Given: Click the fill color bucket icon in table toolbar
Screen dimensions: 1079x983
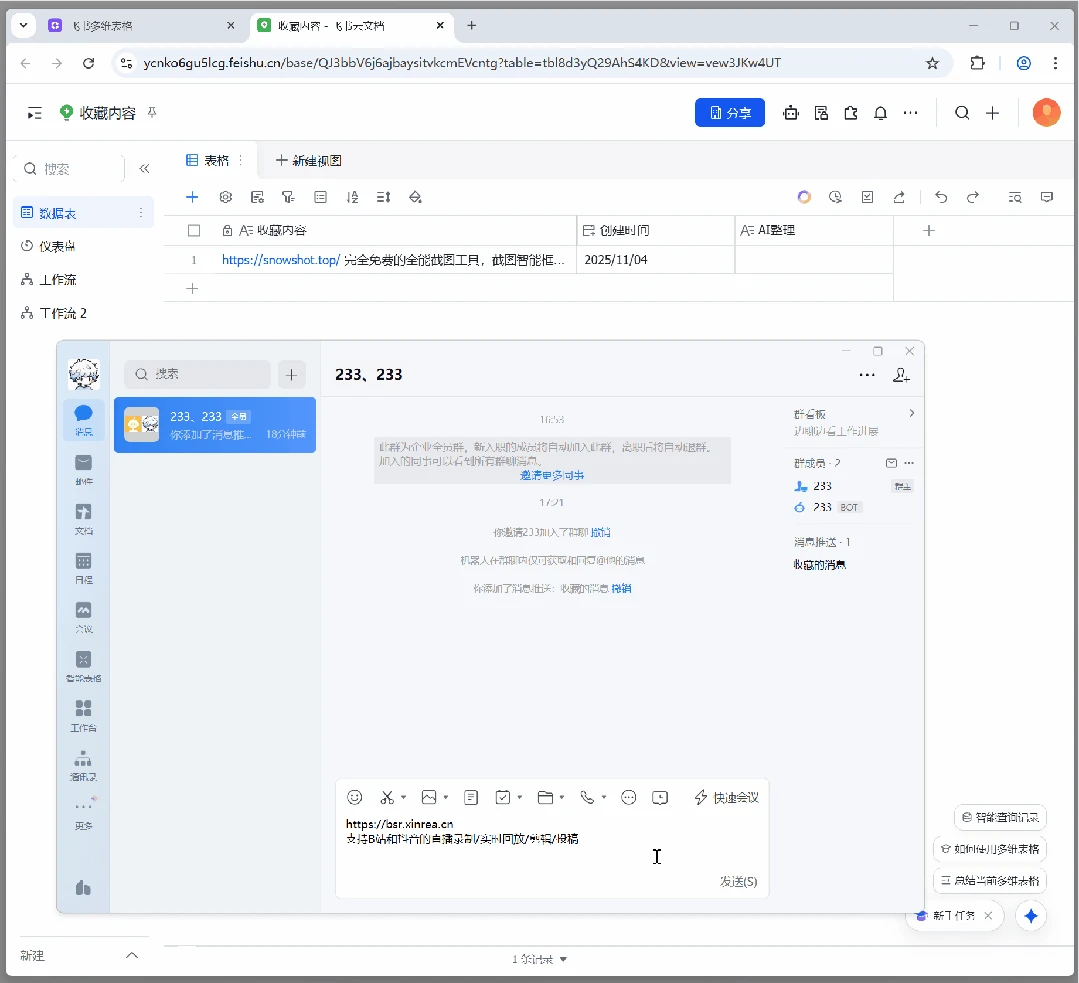Looking at the screenshot, I should click(x=415, y=198).
